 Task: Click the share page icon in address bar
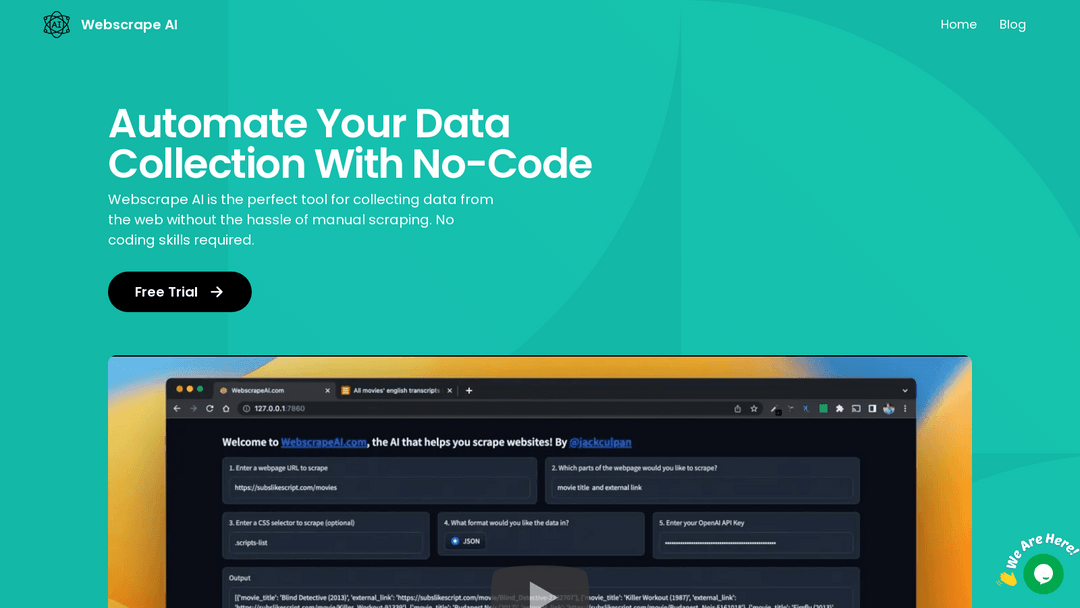pyautogui.click(x=738, y=409)
